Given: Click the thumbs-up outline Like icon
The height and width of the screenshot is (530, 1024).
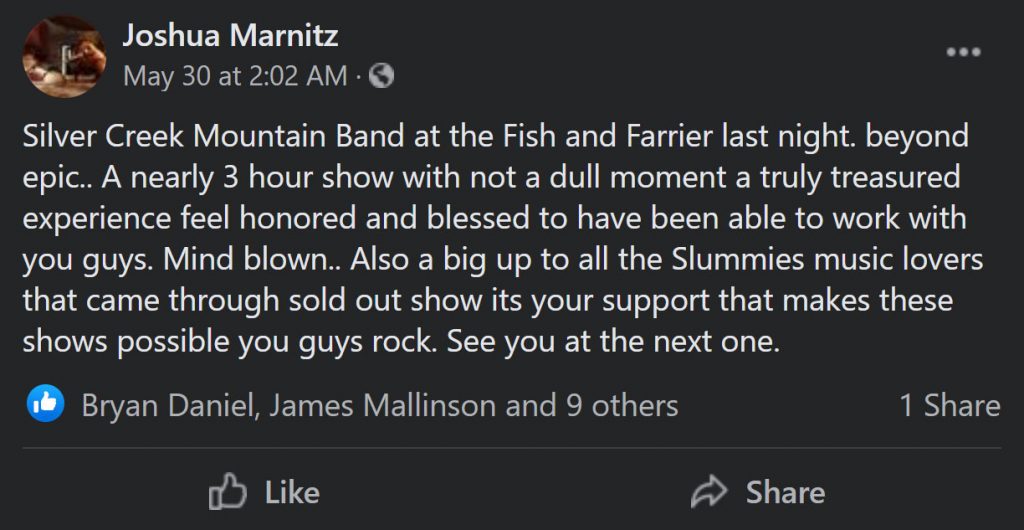Looking at the screenshot, I should 228,492.
